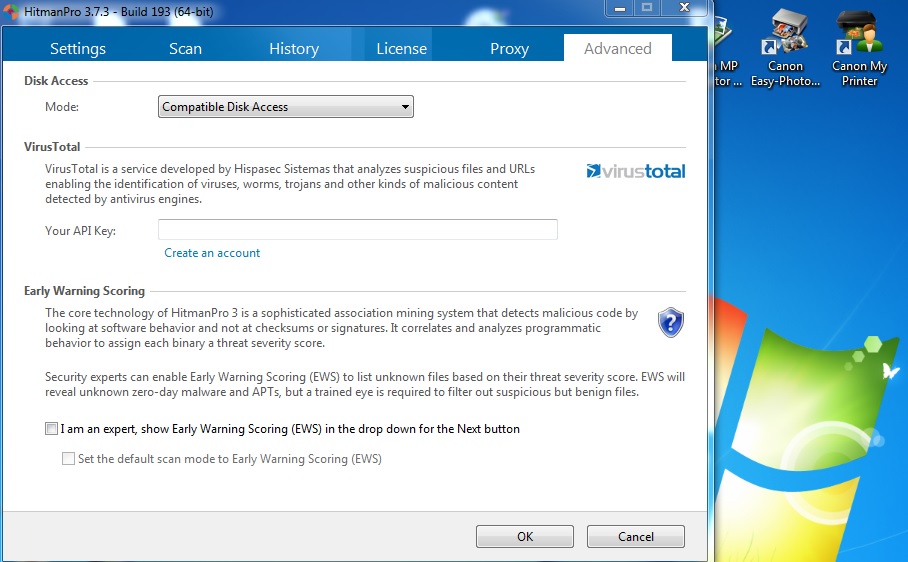Image resolution: width=908 pixels, height=562 pixels.
Task: Click the 'Your API Key:' label
Action: coord(80,231)
